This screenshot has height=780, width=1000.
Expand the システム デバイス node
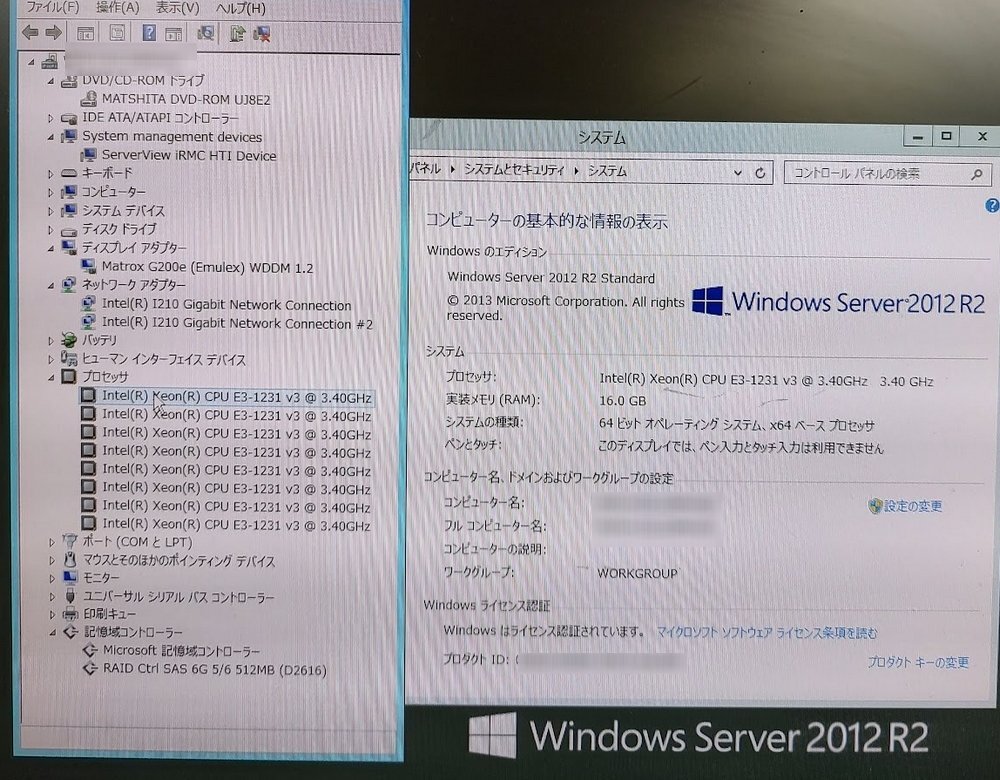(x=51, y=210)
